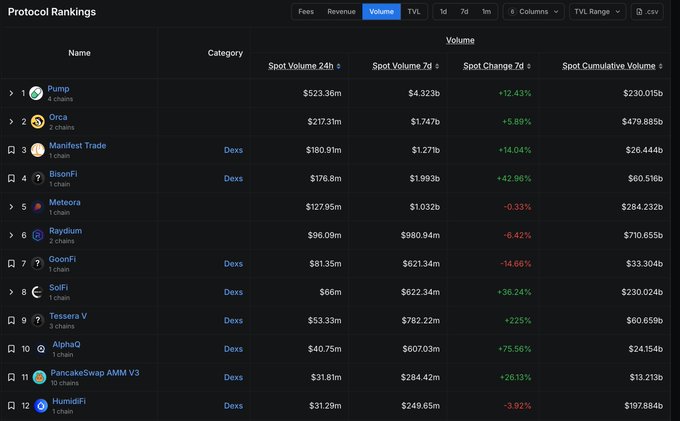Click the AlphaQ protocol logo icon
Image resolution: width=680 pixels, height=421 pixels.
[41, 349]
